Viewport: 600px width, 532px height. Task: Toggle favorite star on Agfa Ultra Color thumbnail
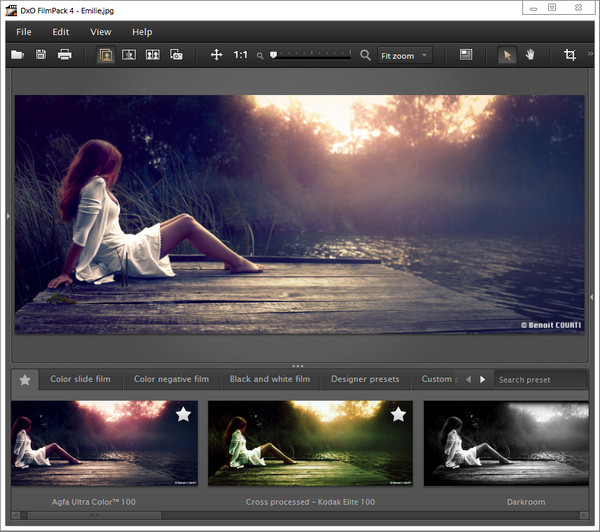[x=183, y=415]
